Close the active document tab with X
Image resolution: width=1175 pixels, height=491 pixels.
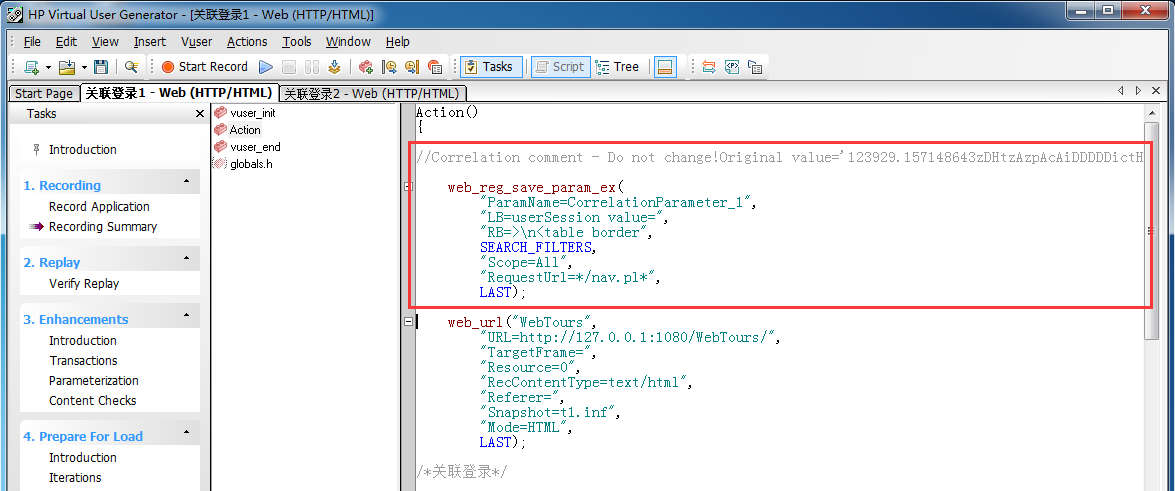(x=1156, y=91)
